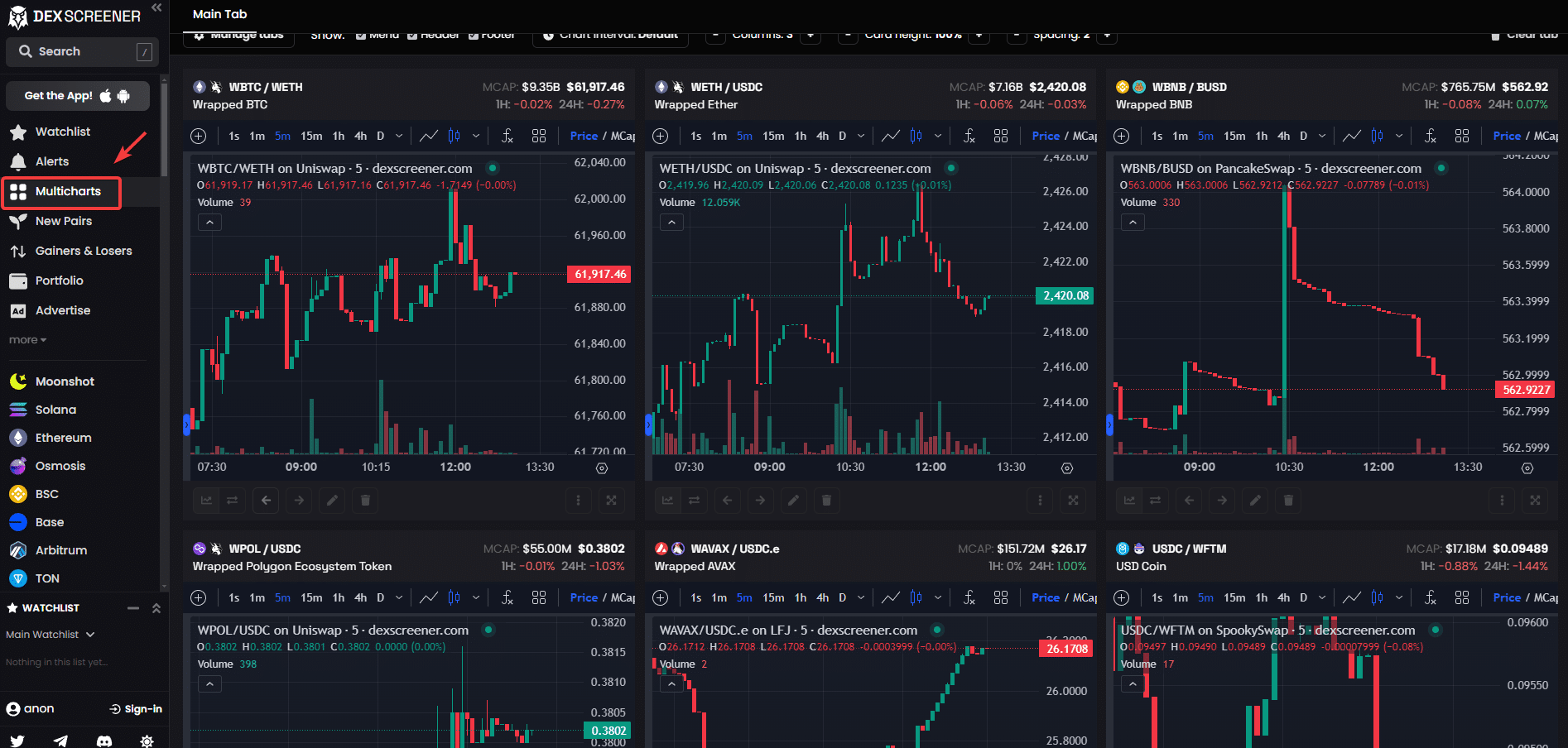Open the 'more' dropdown in the sidebar
Image resolution: width=1568 pixels, height=748 pixels.
[x=27, y=339]
